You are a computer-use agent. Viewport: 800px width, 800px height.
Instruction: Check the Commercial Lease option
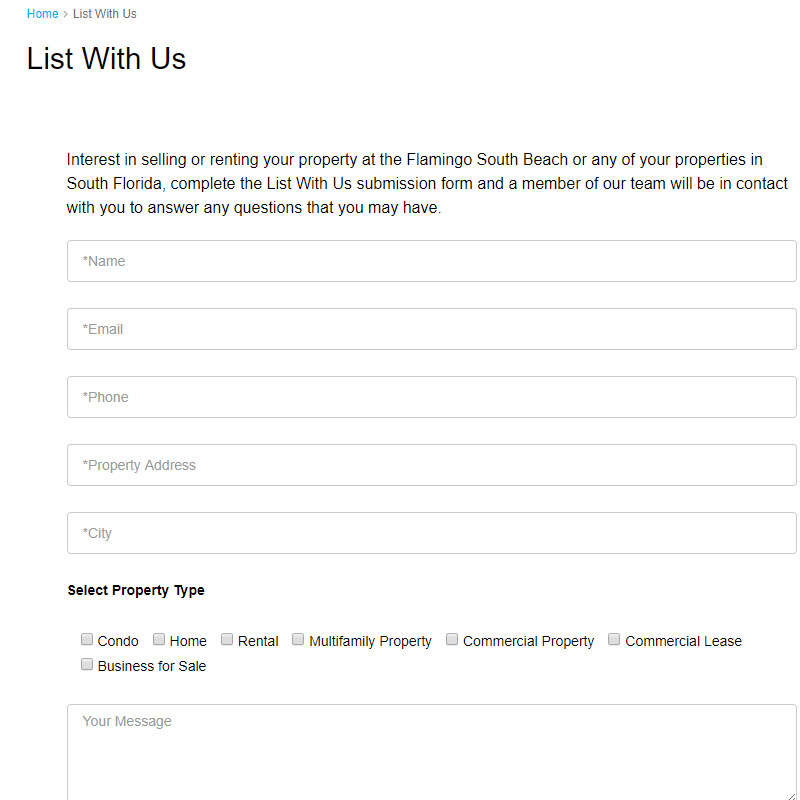[x=614, y=640]
